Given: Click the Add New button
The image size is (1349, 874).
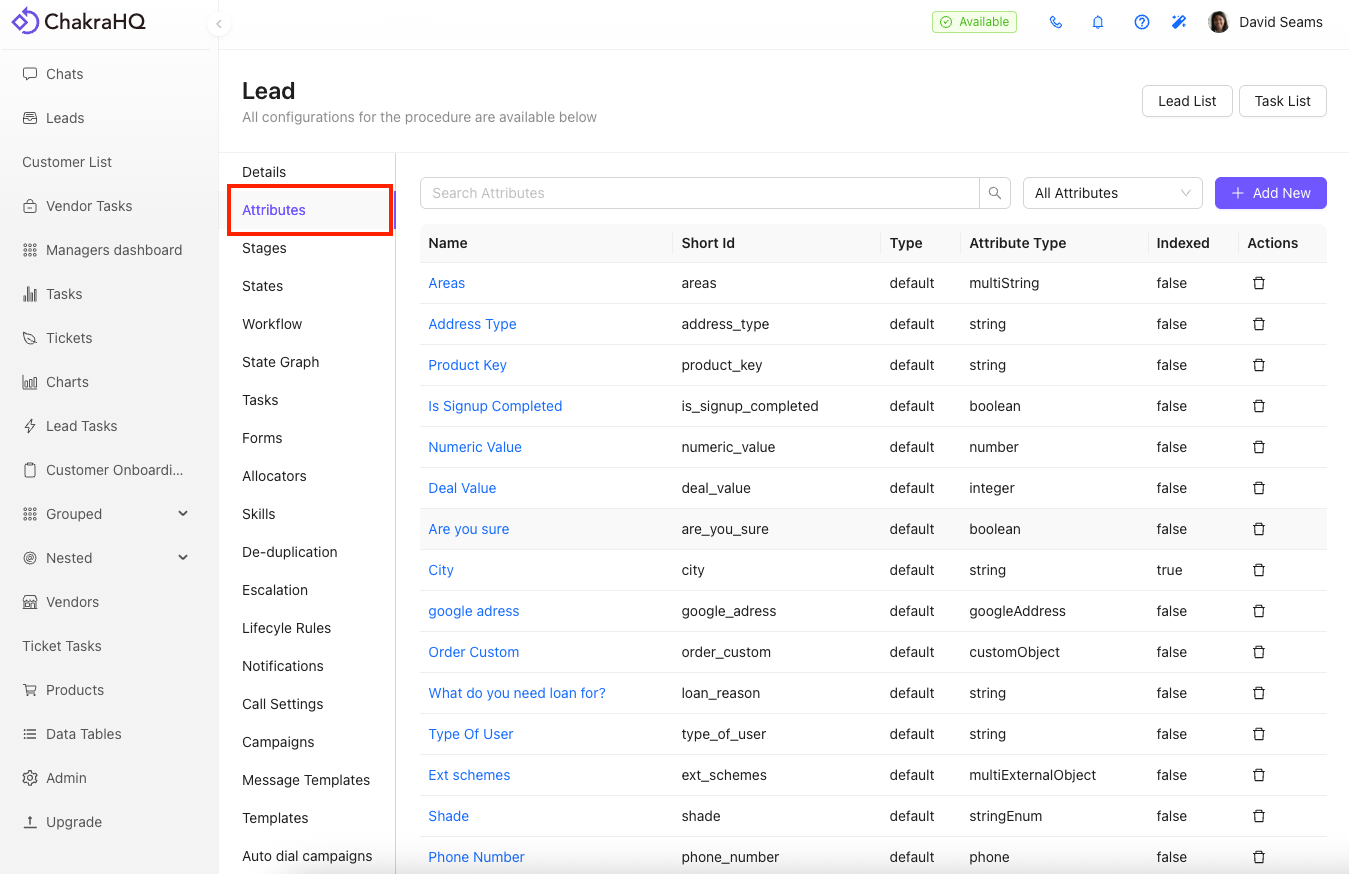Looking at the screenshot, I should click(x=1270, y=193).
